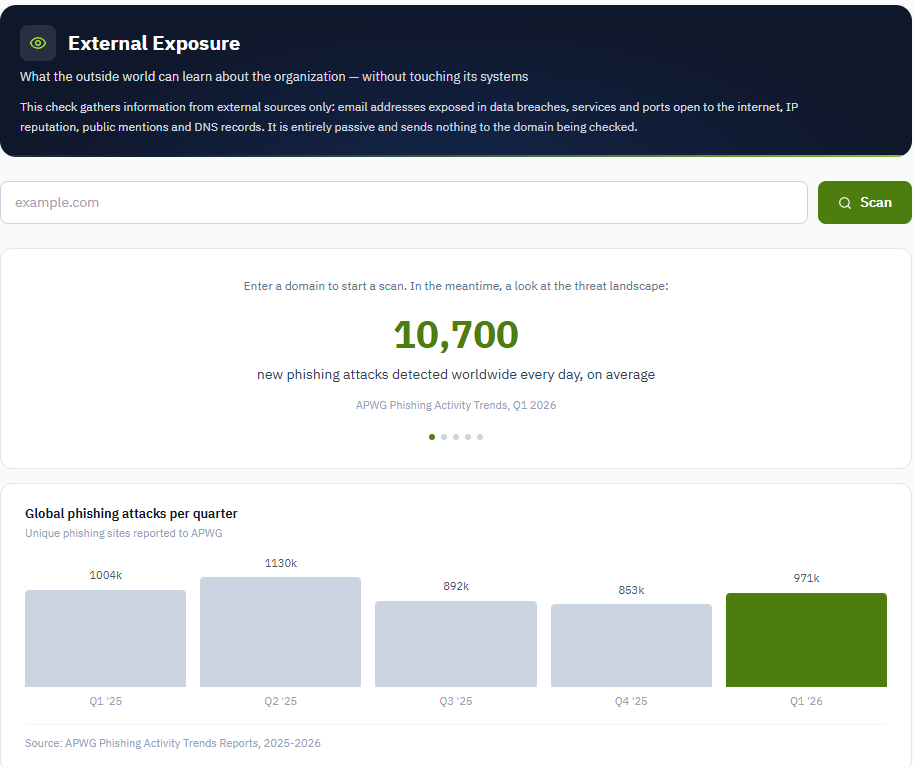Click "Enter a domain to start a scan" prompt
Viewport: 913px width, 766px height.
click(456, 286)
